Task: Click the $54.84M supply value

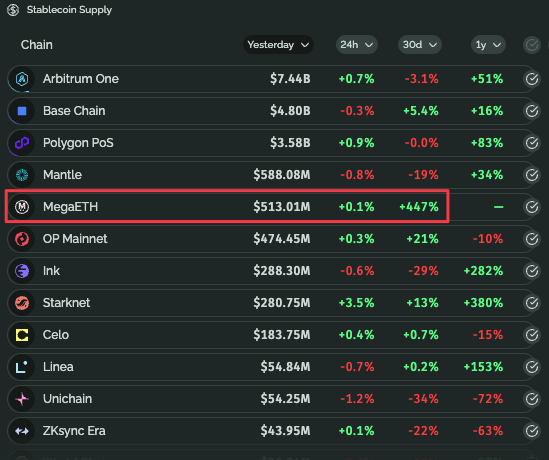Action: 285,367
